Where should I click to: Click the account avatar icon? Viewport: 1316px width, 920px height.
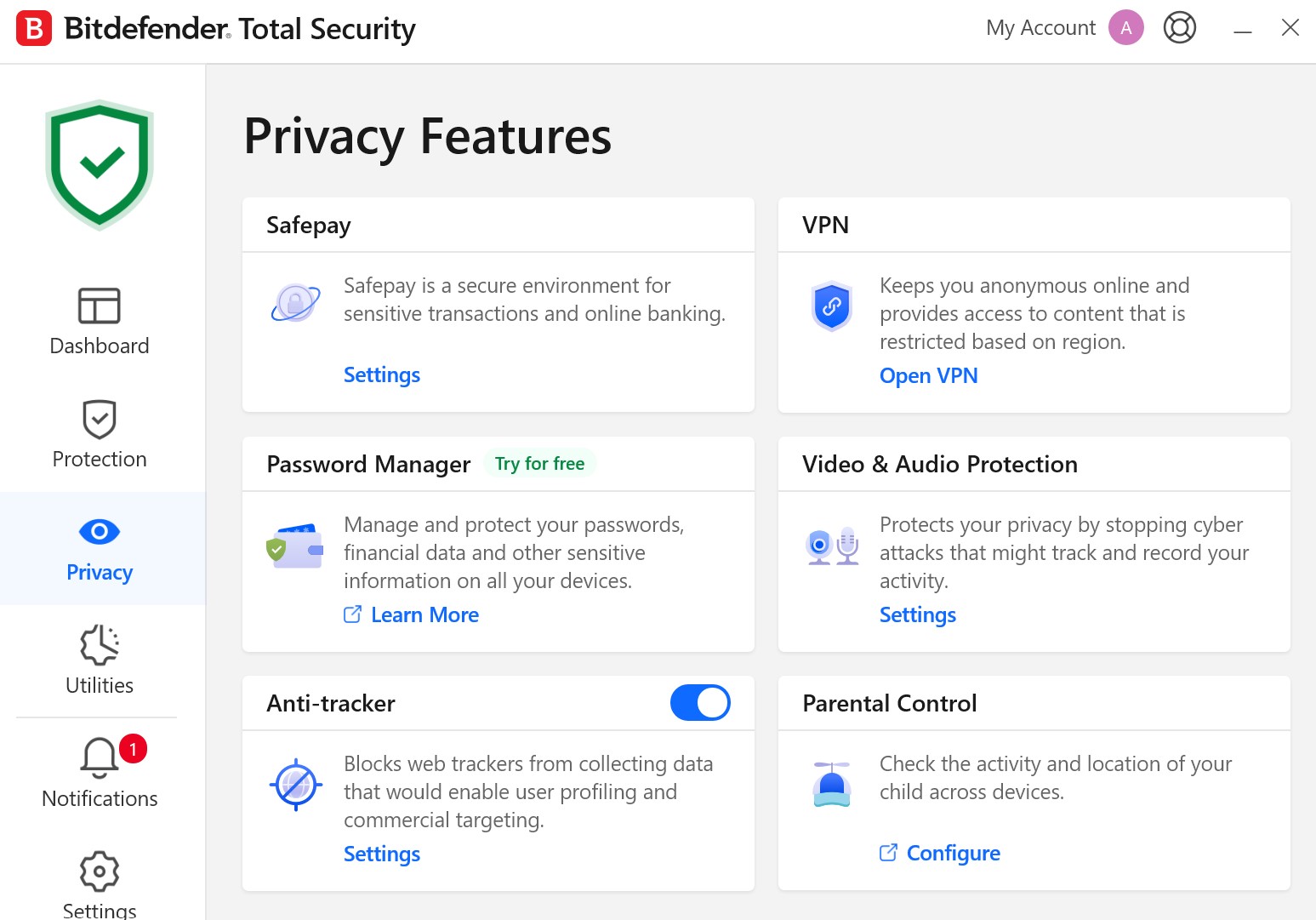tap(1125, 28)
